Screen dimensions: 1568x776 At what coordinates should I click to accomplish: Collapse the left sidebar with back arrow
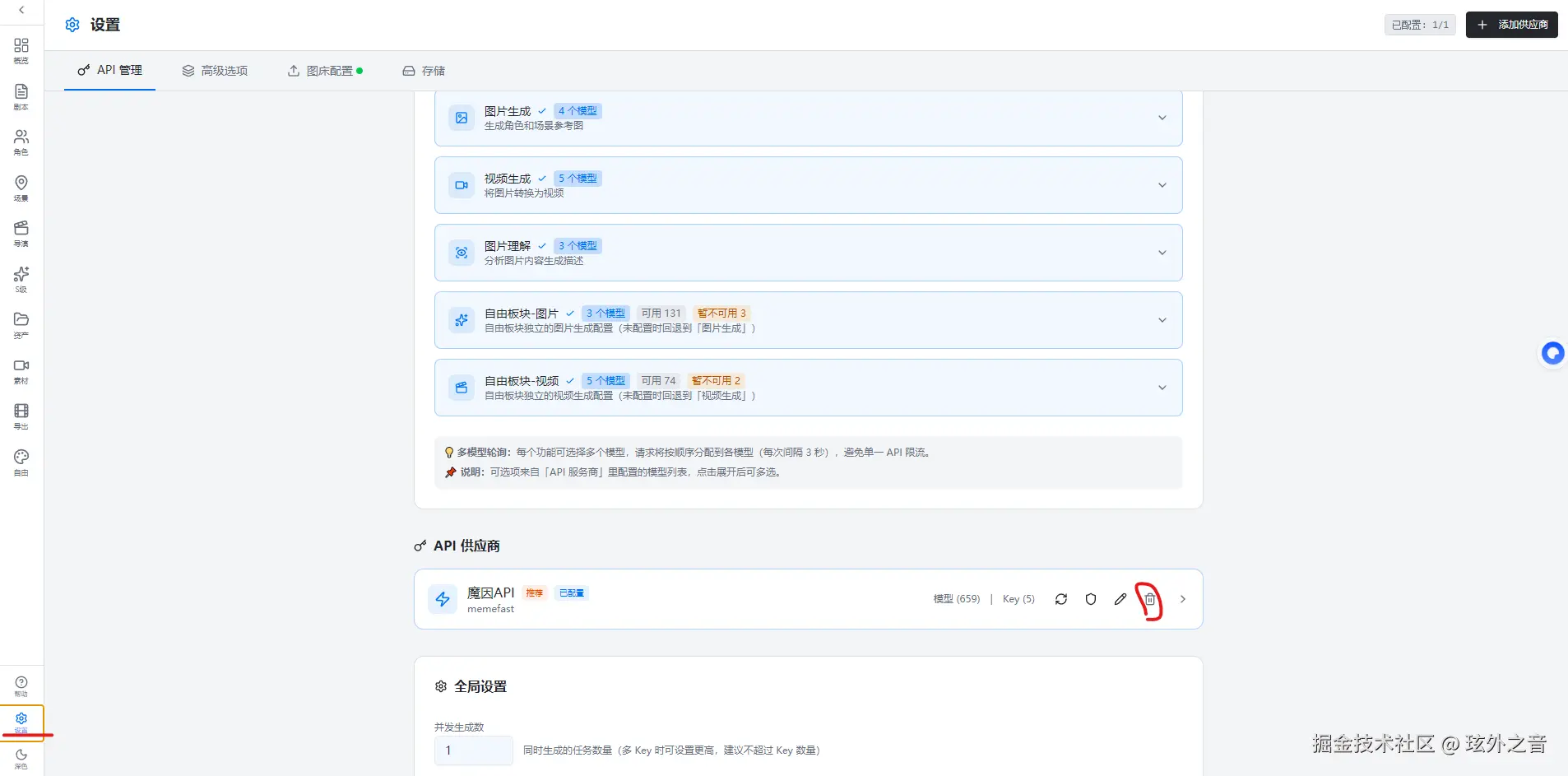click(x=21, y=10)
